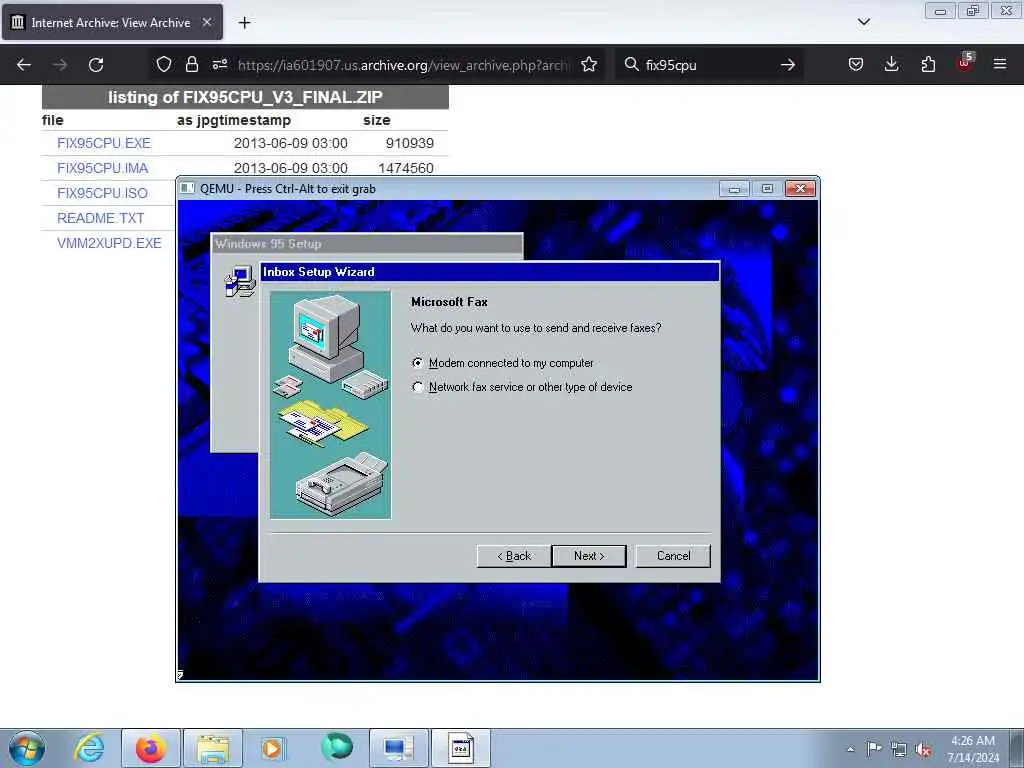
Task: Click the green round app taskbar icon
Action: click(337, 748)
